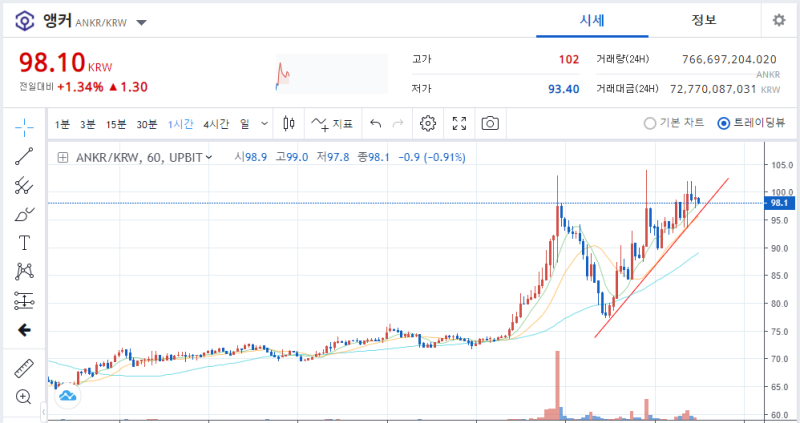
Task: Collapse the side panel arrow at bottom left
Action: point(43,412)
